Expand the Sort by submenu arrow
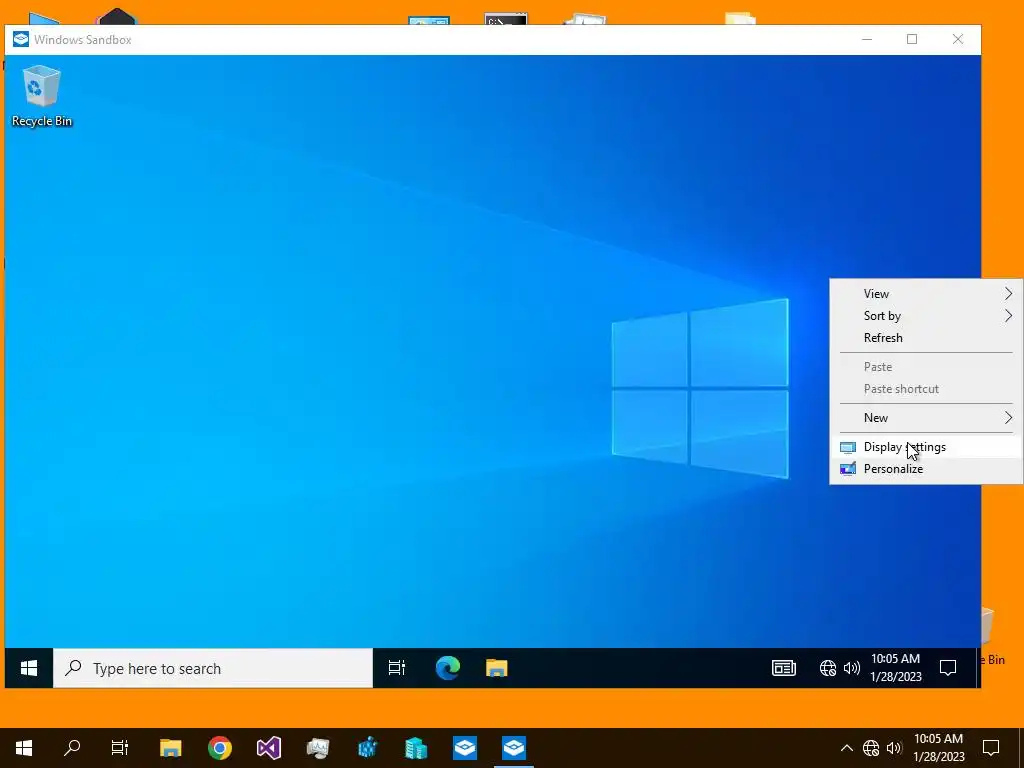 [1008, 316]
